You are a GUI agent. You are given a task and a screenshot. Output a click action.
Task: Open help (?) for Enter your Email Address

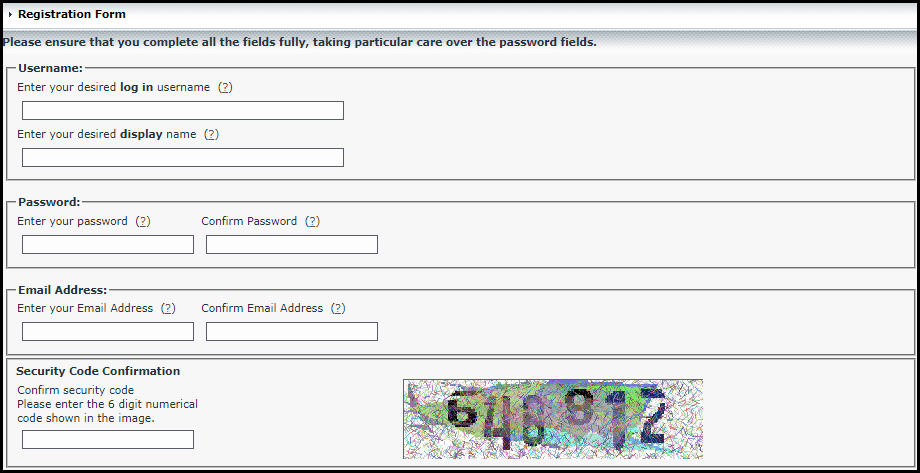(168, 308)
